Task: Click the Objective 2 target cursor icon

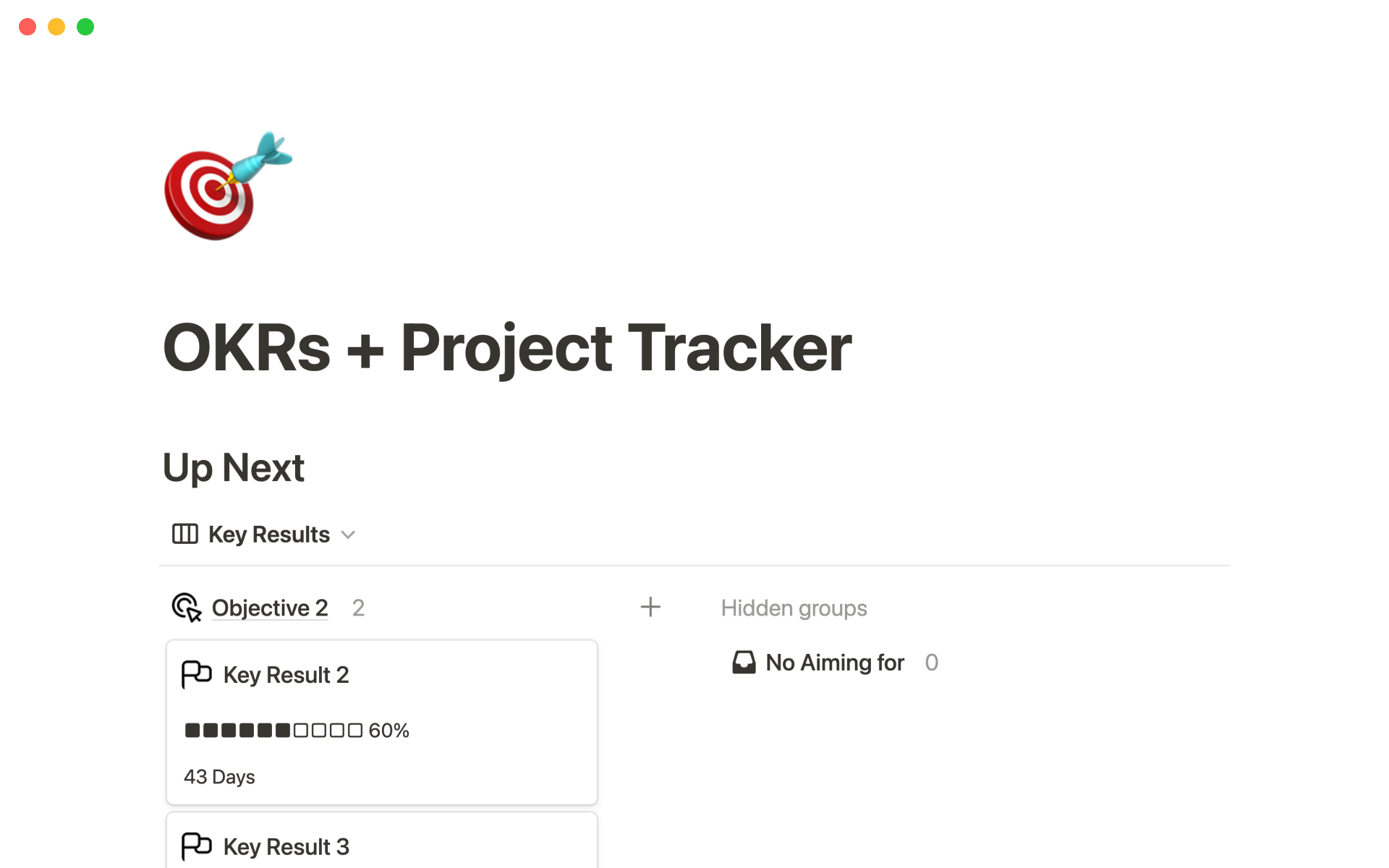Action: pos(186,608)
